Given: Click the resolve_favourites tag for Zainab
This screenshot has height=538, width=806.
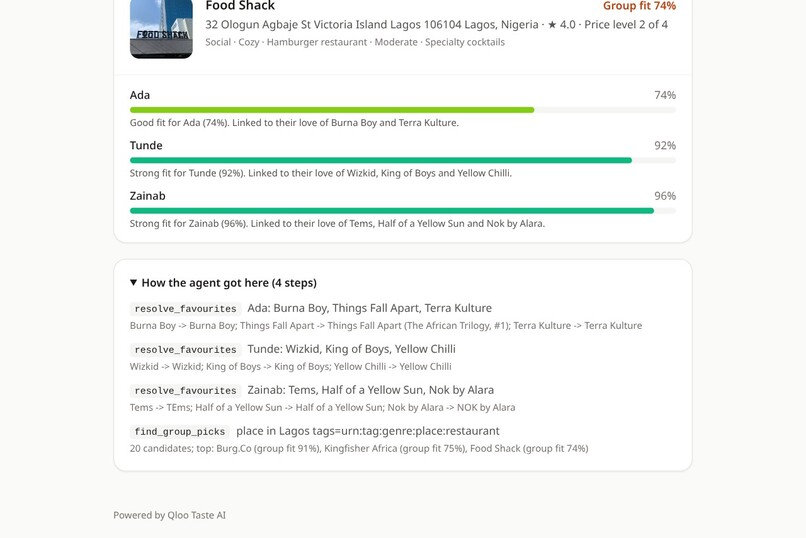Looking at the screenshot, I should pyautogui.click(x=185, y=391).
